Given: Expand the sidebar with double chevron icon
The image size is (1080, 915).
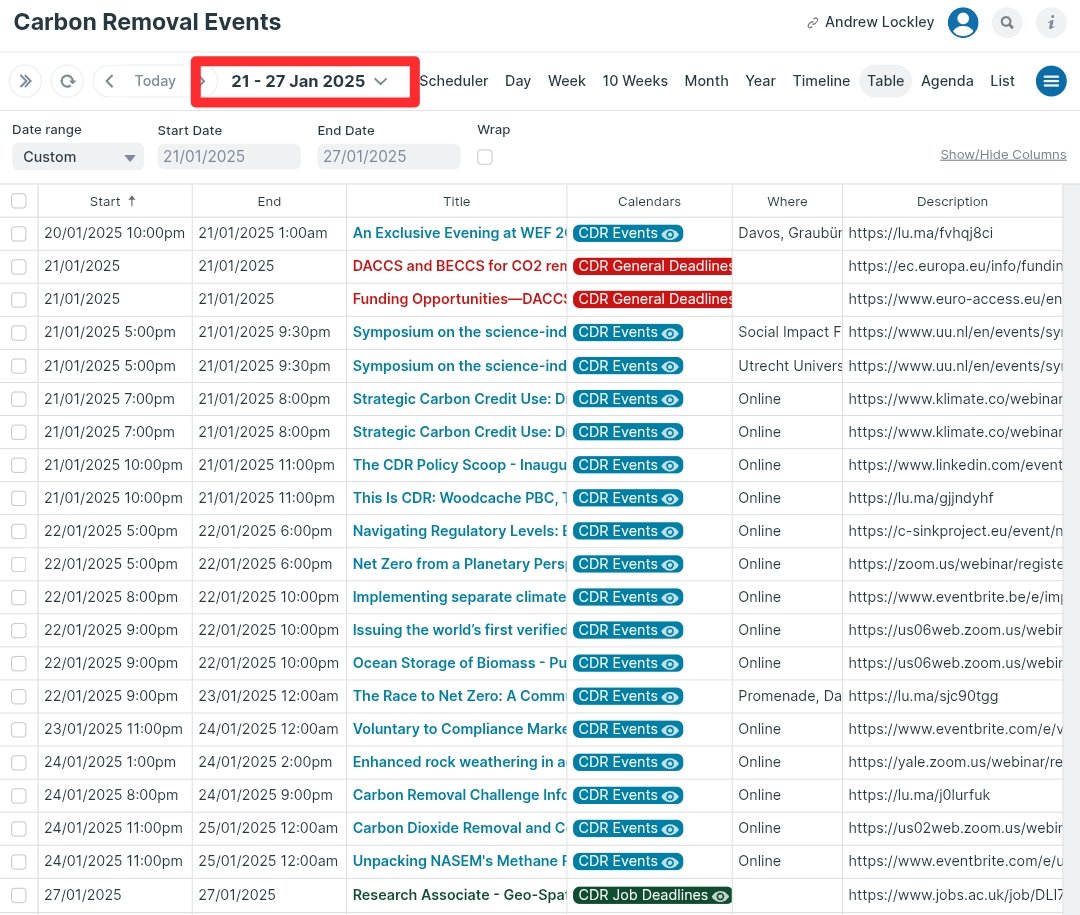Looking at the screenshot, I should (25, 81).
